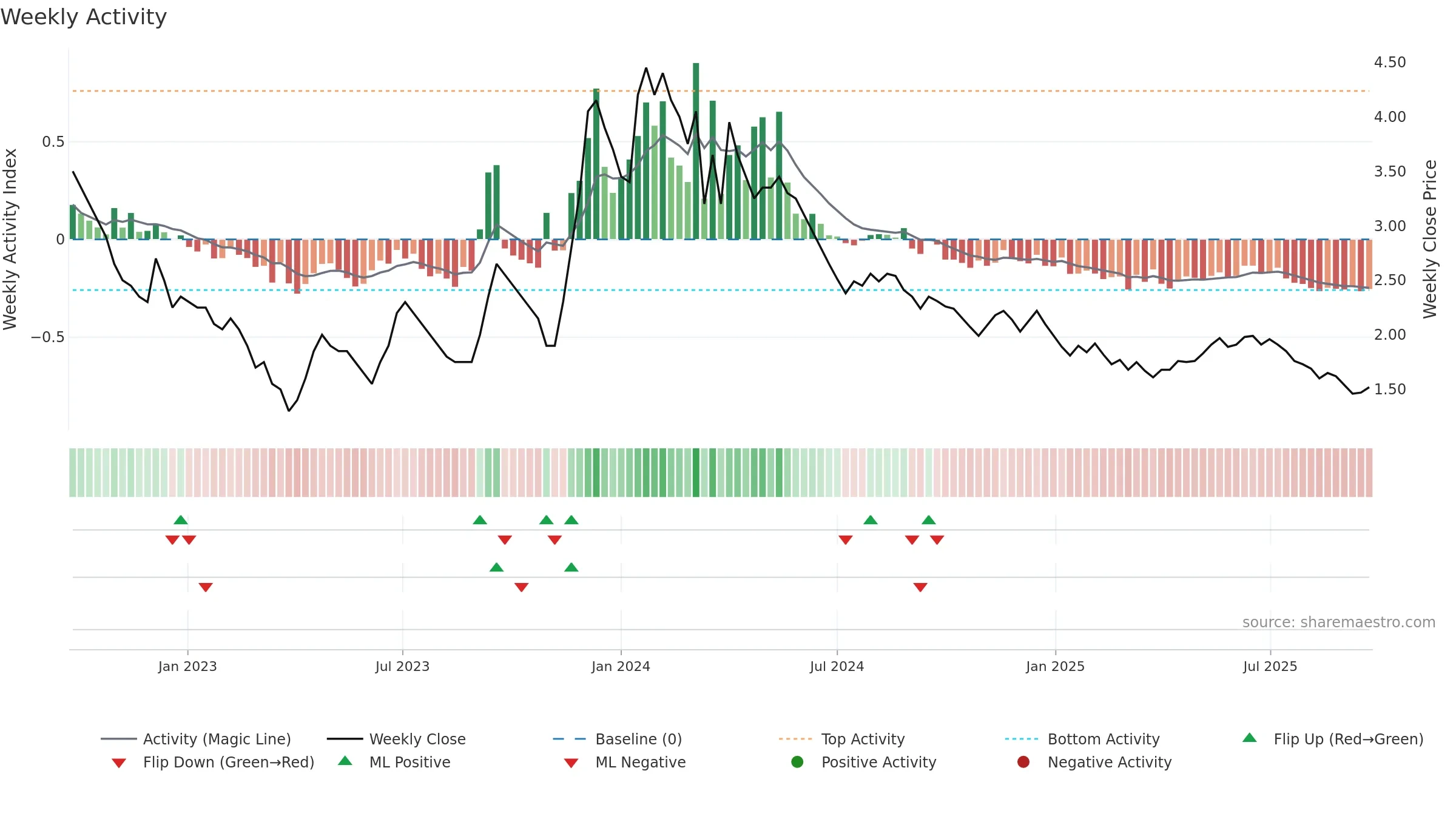The image size is (1456, 819).
Task: Toggle the Weekly Close legend entry
Action: (396, 739)
